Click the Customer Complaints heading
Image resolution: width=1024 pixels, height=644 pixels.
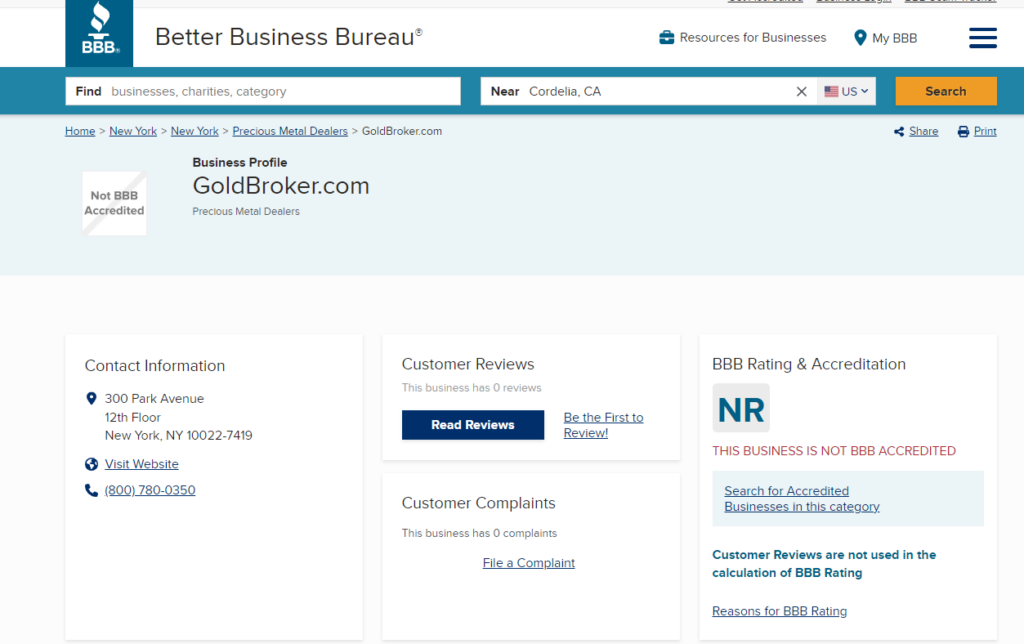point(479,503)
